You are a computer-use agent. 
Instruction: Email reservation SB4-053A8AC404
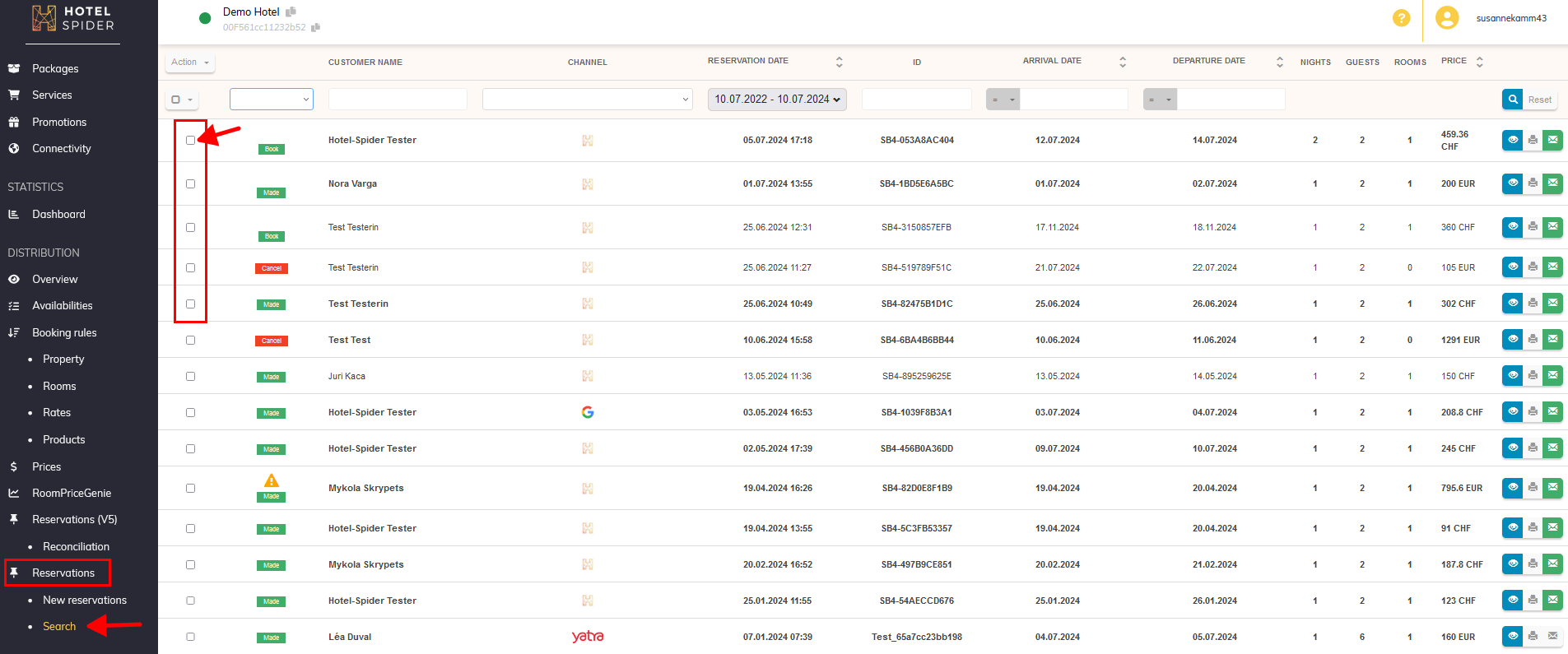coord(1552,140)
